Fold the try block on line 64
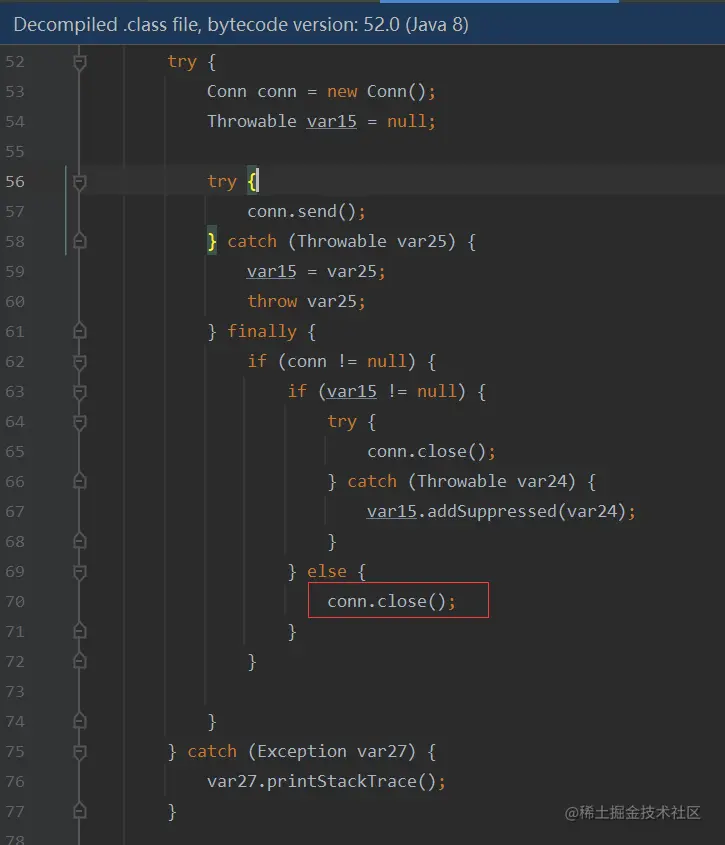The height and width of the screenshot is (845, 725). (79, 422)
